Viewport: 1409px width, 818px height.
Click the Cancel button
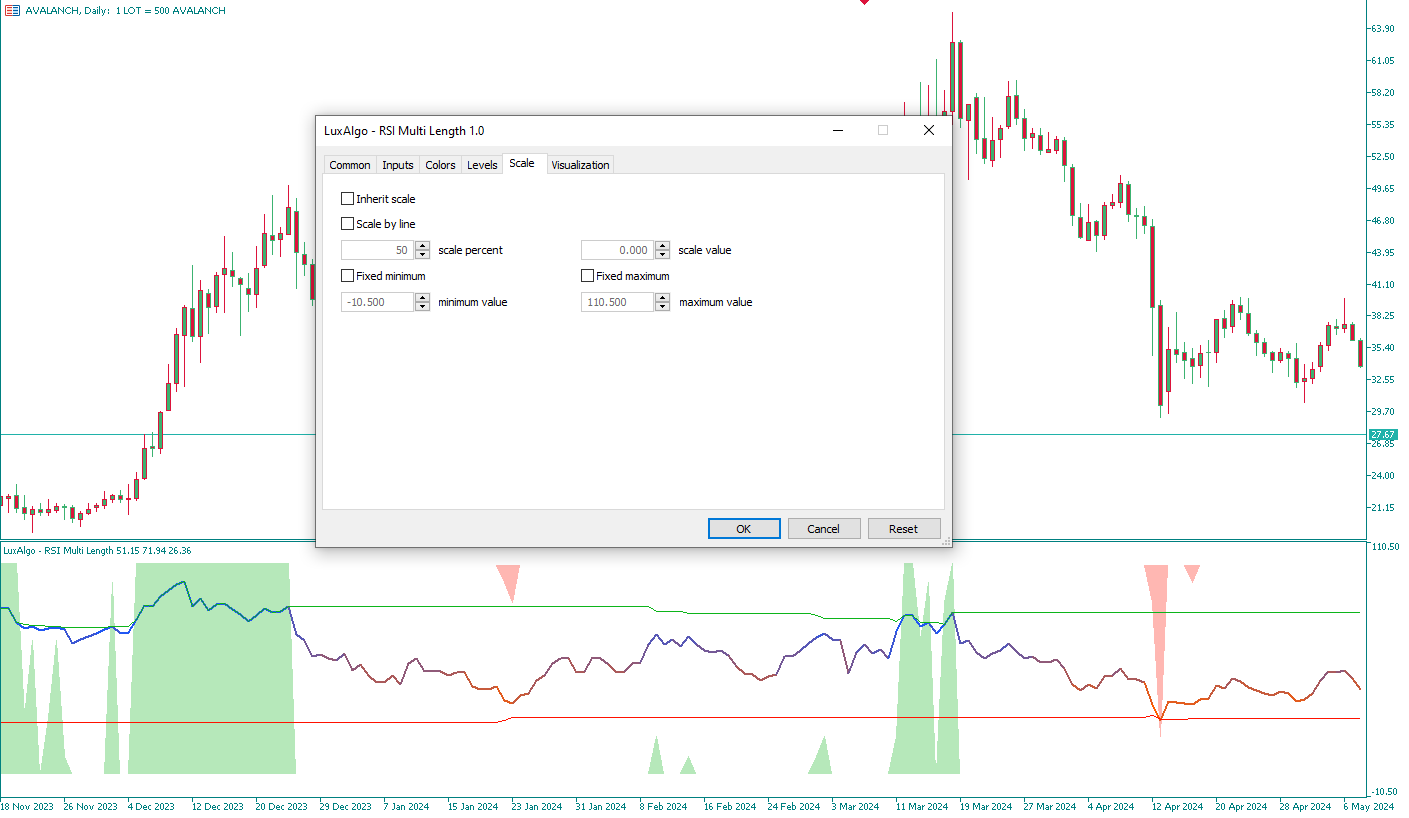tap(823, 529)
